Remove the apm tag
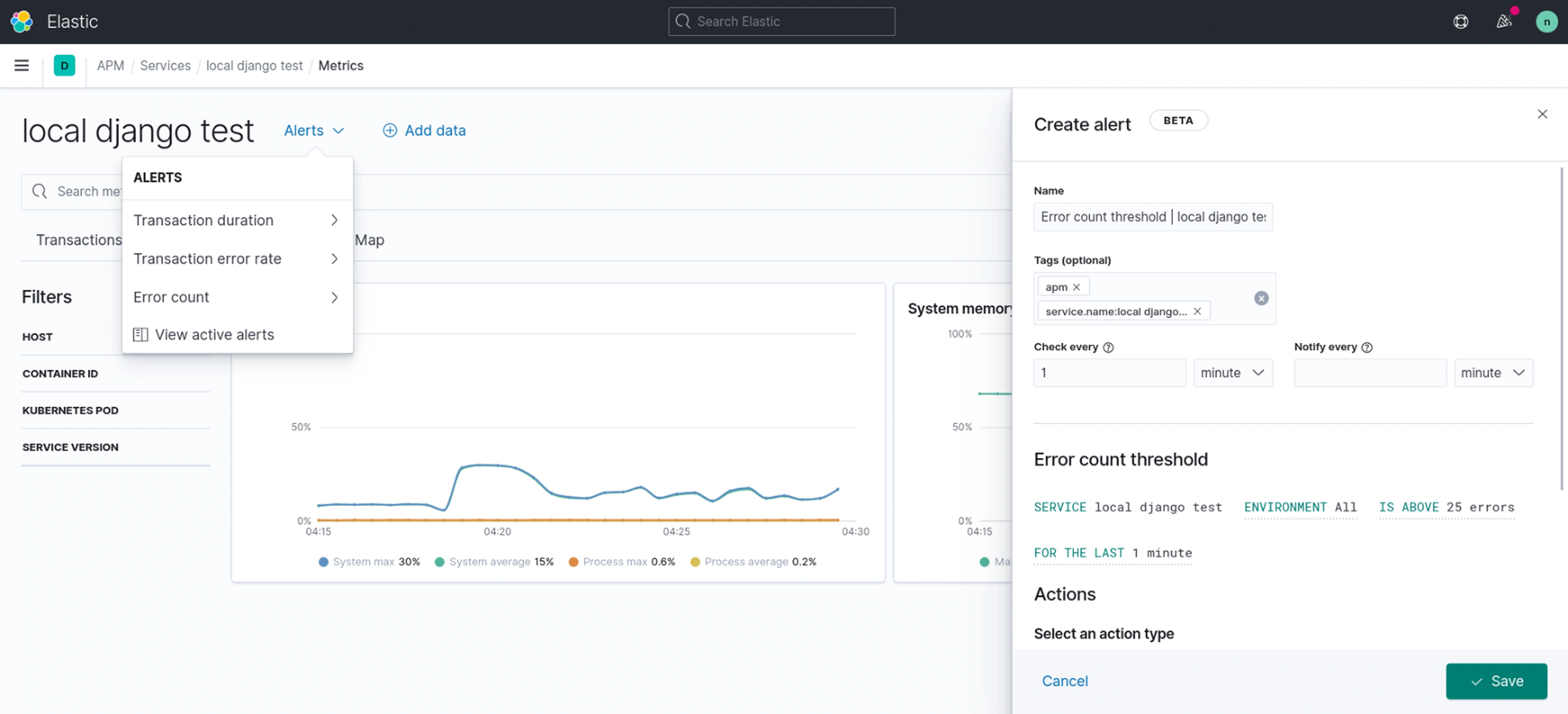Viewport: 1568px width, 714px height. [1076, 286]
